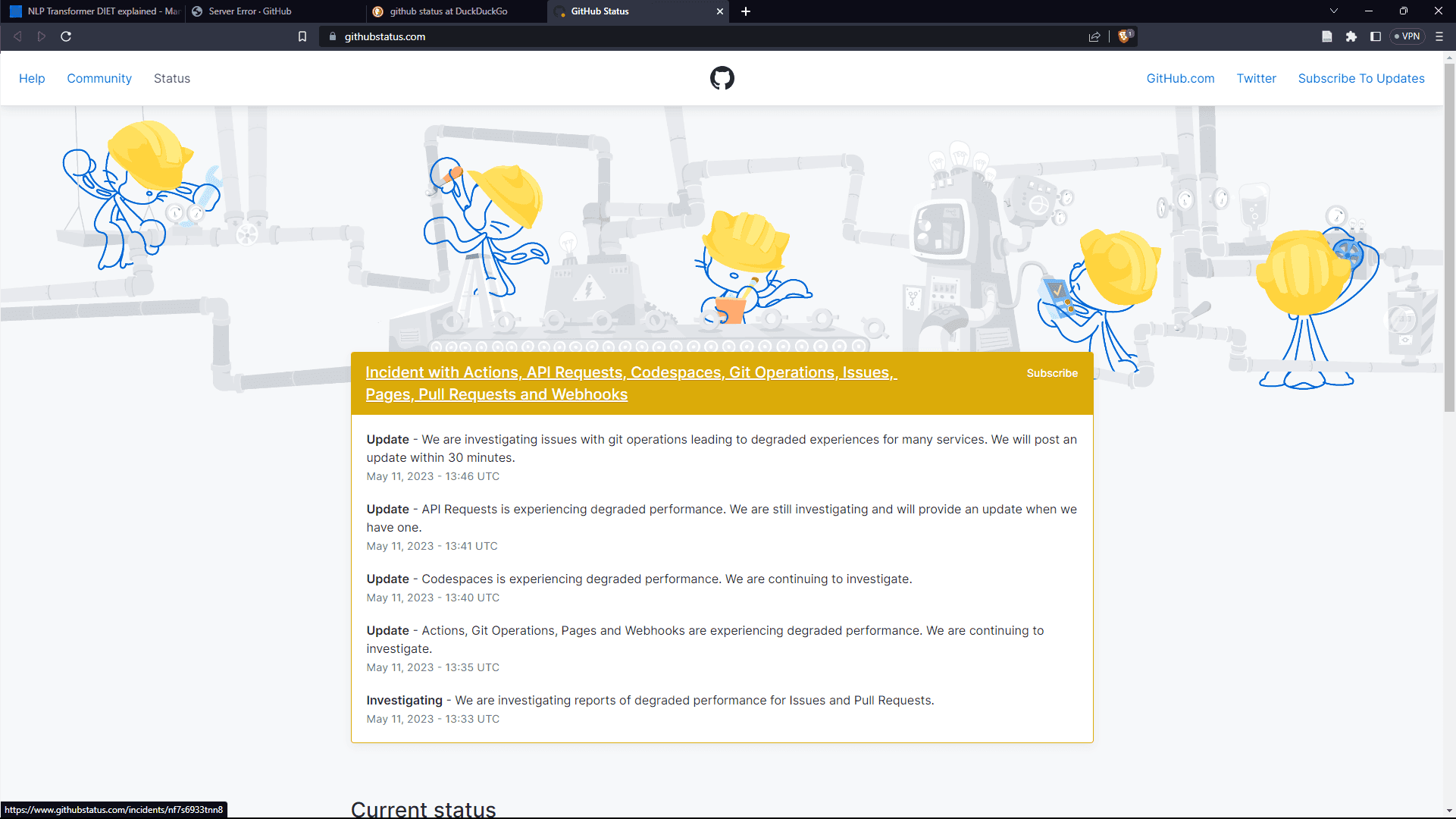Open the incident title link

tap(631, 383)
